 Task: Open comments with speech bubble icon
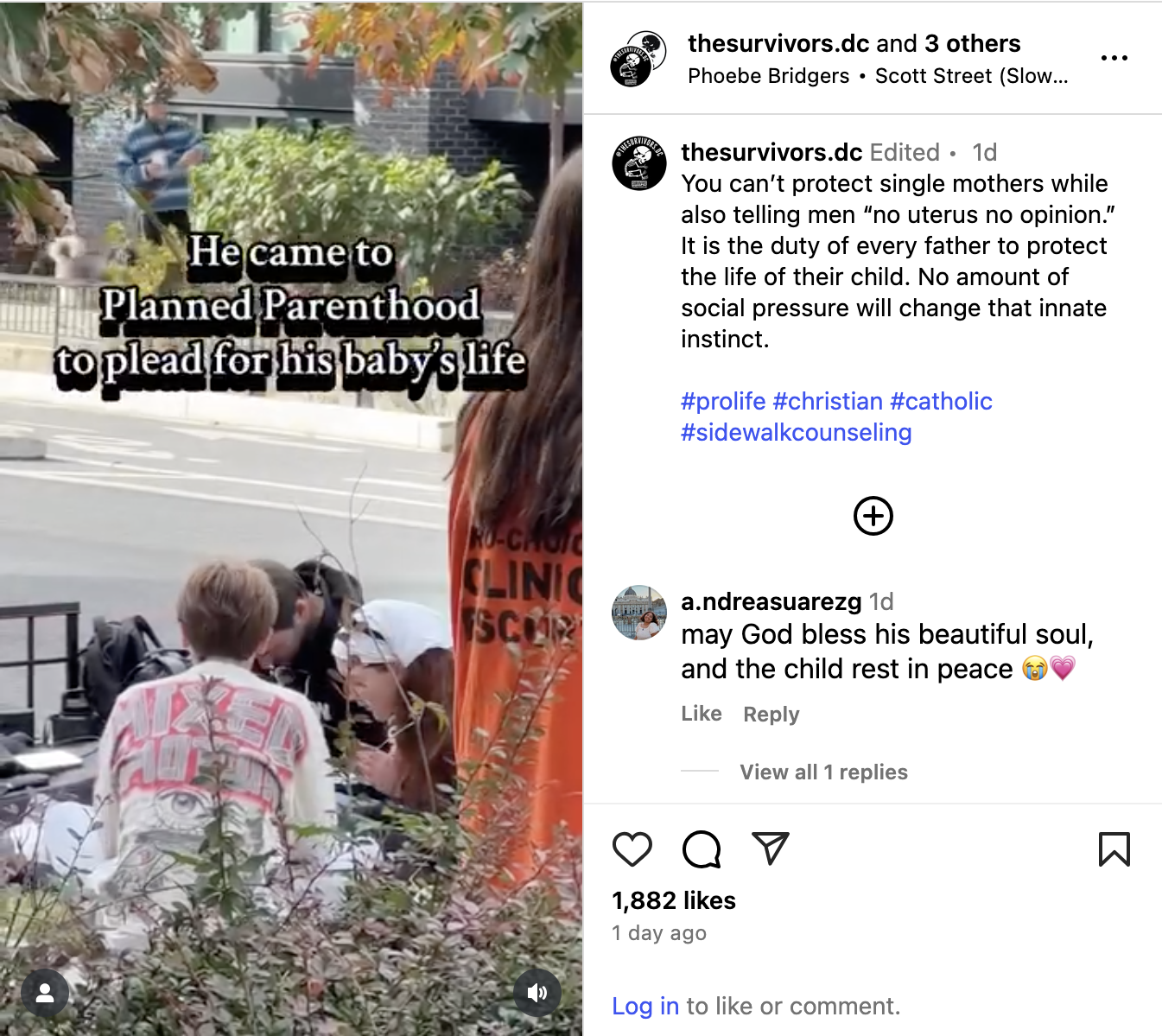click(702, 849)
